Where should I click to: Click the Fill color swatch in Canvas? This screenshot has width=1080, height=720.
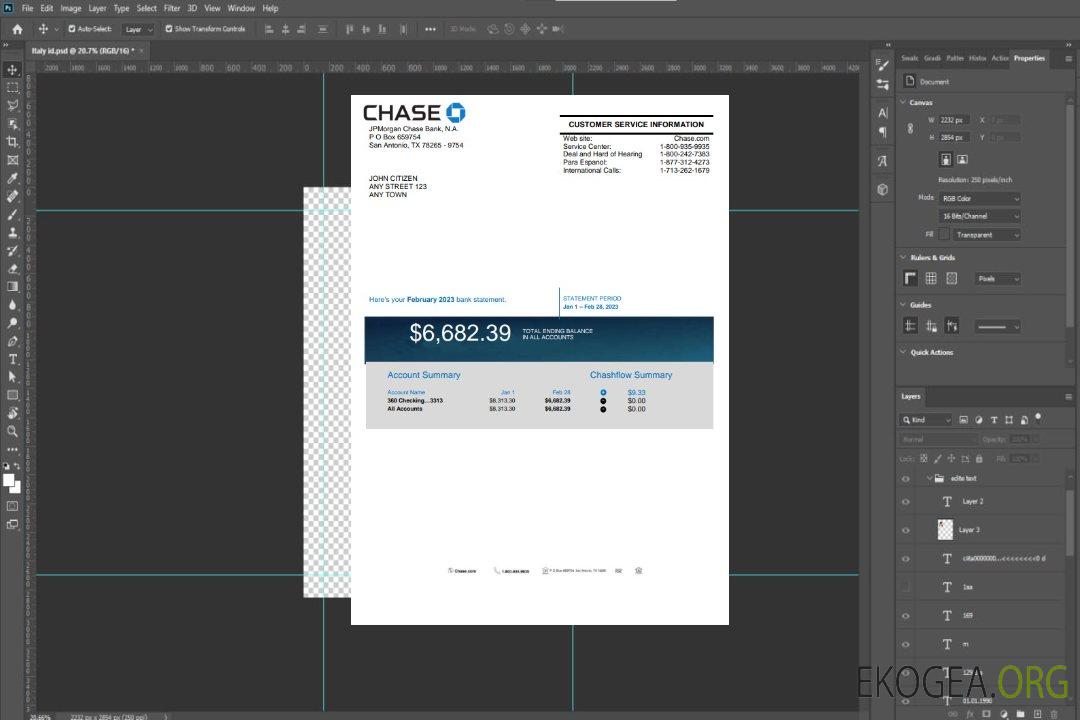pyautogui.click(x=944, y=235)
